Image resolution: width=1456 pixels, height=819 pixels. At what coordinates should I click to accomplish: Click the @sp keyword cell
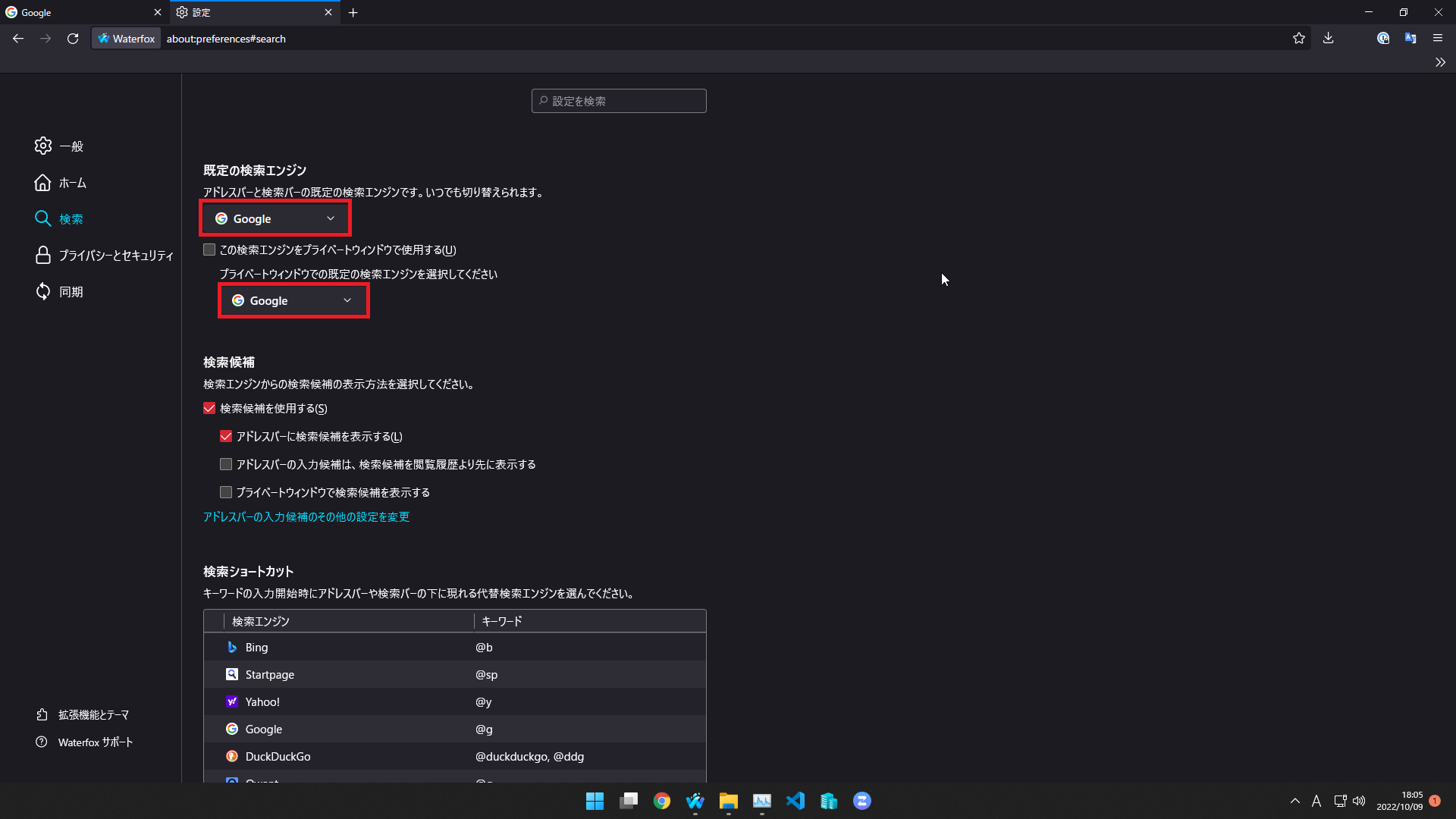click(x=486, y=674)
